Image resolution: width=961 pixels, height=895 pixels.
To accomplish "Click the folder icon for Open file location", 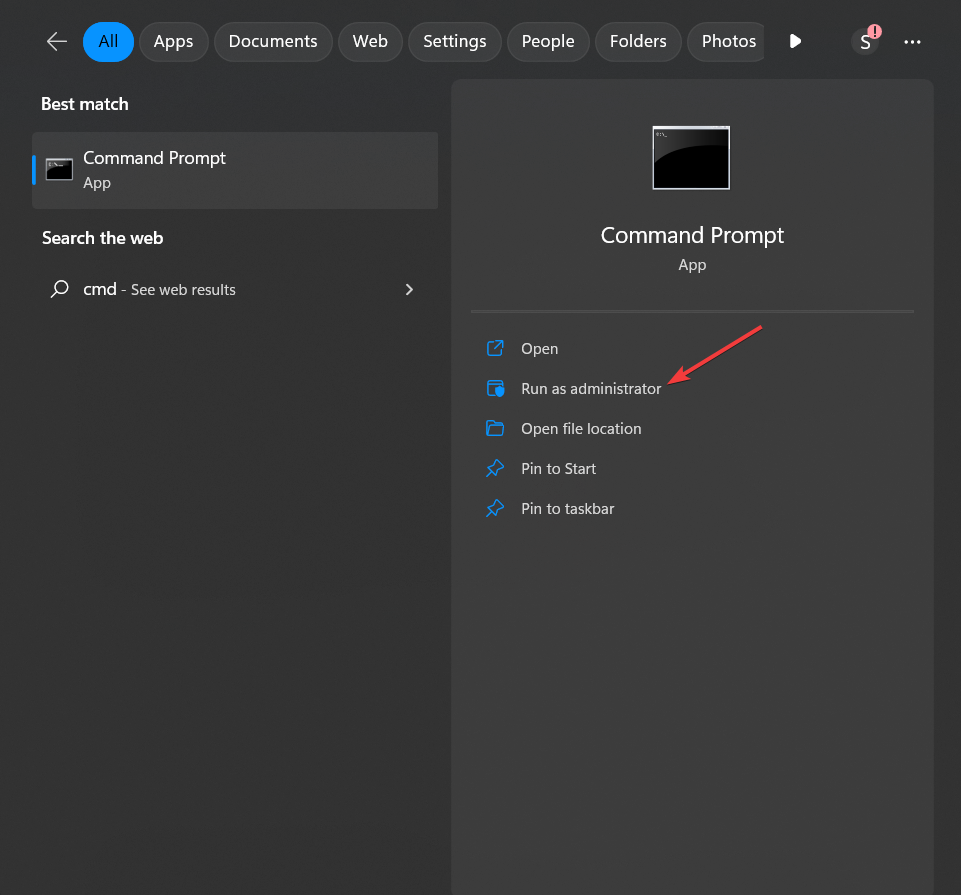I will coord(495,428).
